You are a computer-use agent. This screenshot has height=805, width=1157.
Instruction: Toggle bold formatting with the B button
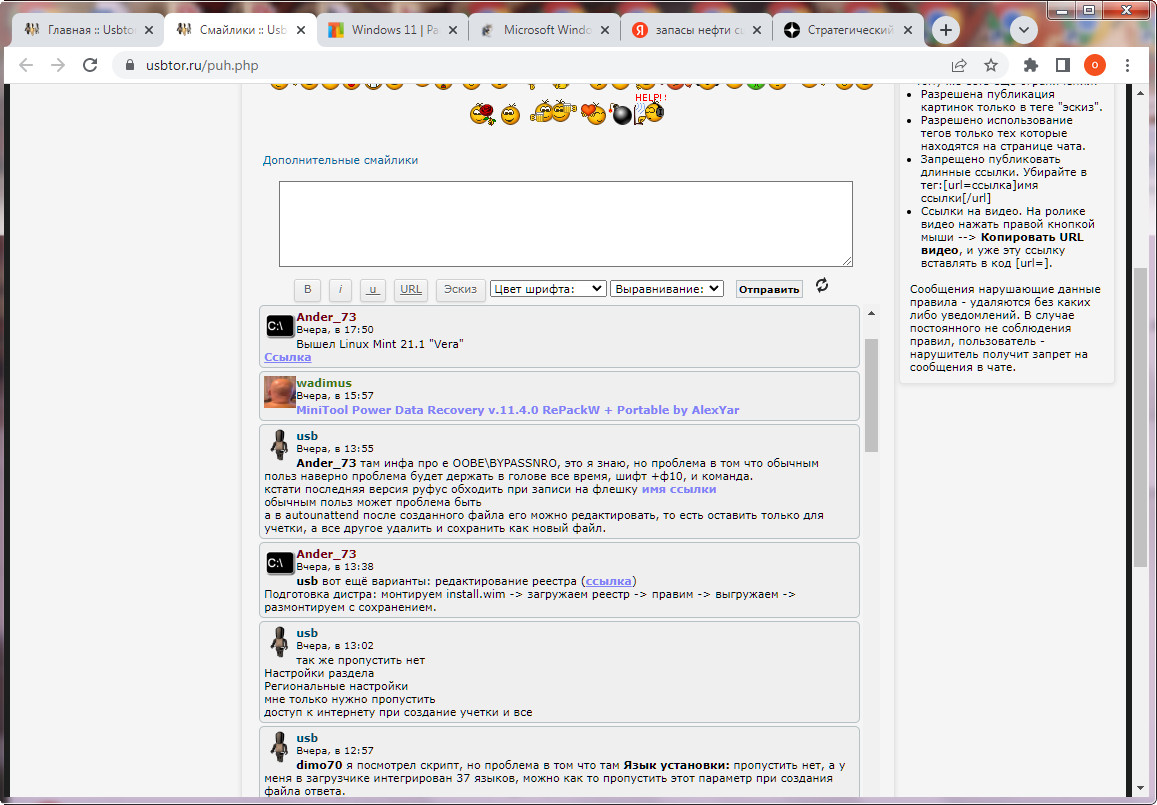coord(308,289)
